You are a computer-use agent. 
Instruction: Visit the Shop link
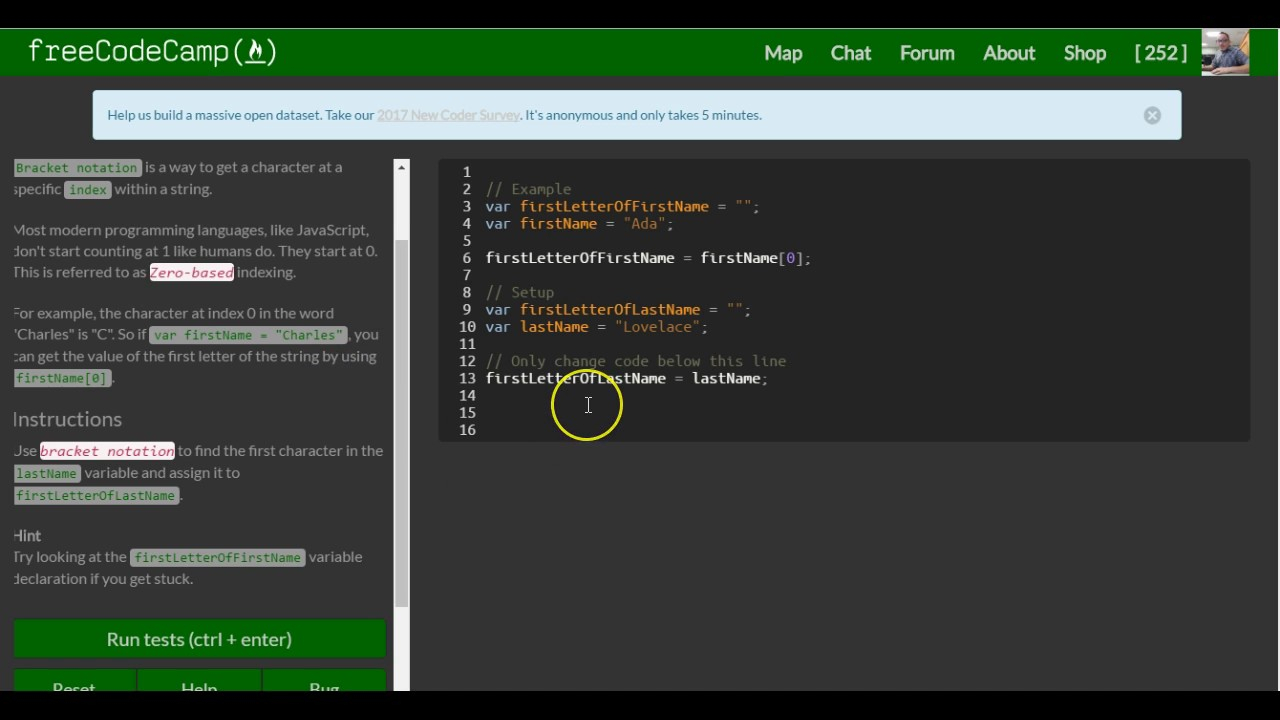[x=1084, y=53]
